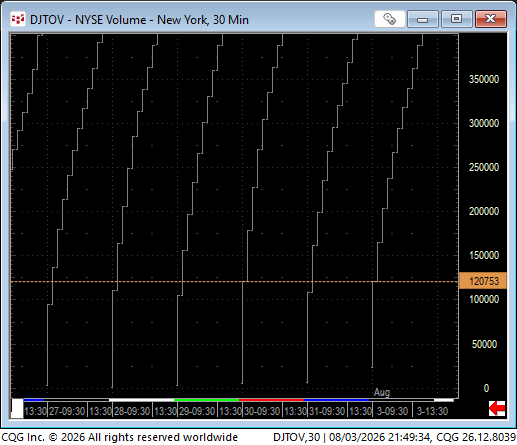Close the DJTOV chart window
The image size is (517, 445).
point(491,19)
